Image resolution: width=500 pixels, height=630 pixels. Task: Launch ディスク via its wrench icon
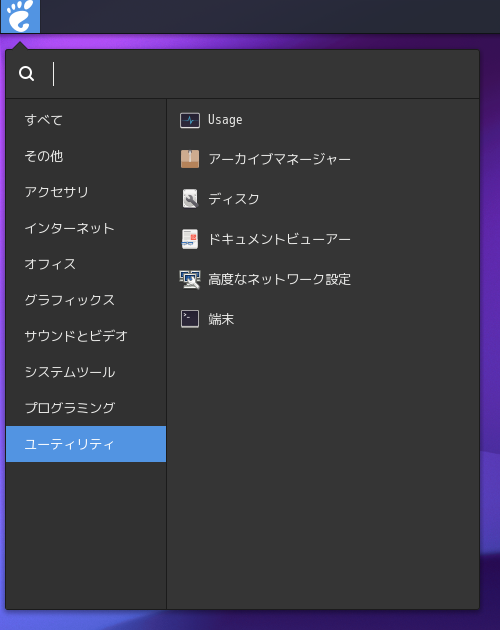coord(190,199)
